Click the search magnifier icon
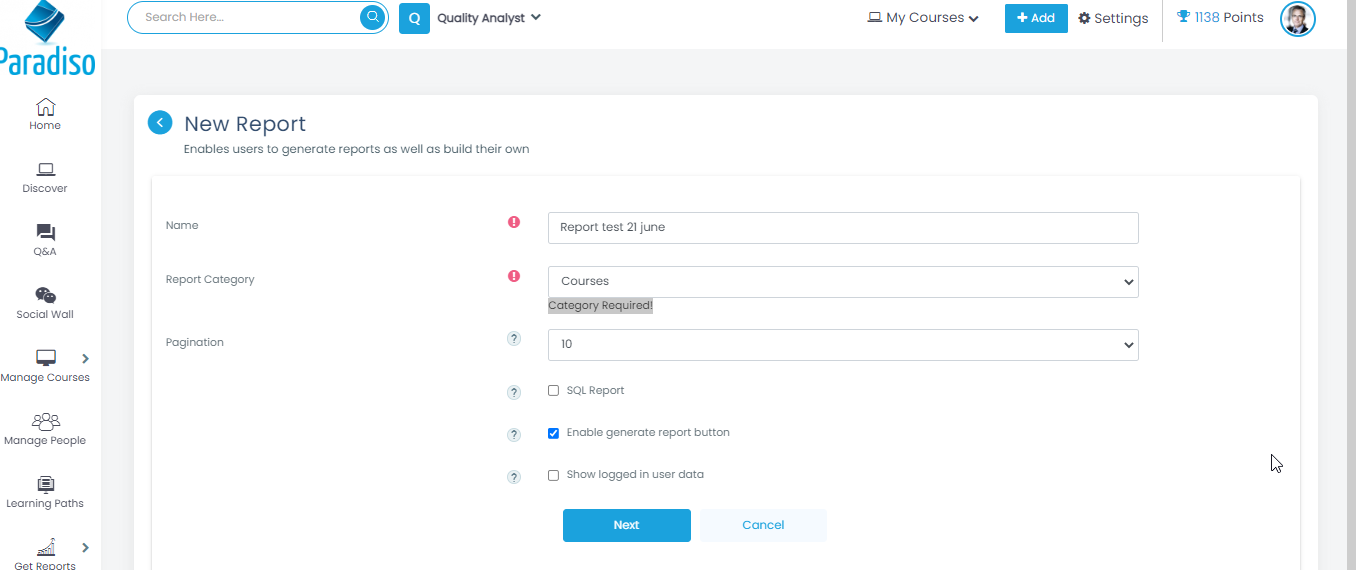This screenshot has width=1356, height=570. tap(372, 17)
